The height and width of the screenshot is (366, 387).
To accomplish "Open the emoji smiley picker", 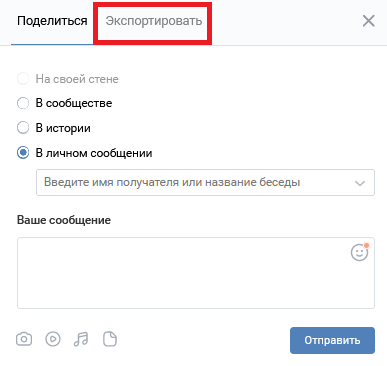I will click(360, 252).
